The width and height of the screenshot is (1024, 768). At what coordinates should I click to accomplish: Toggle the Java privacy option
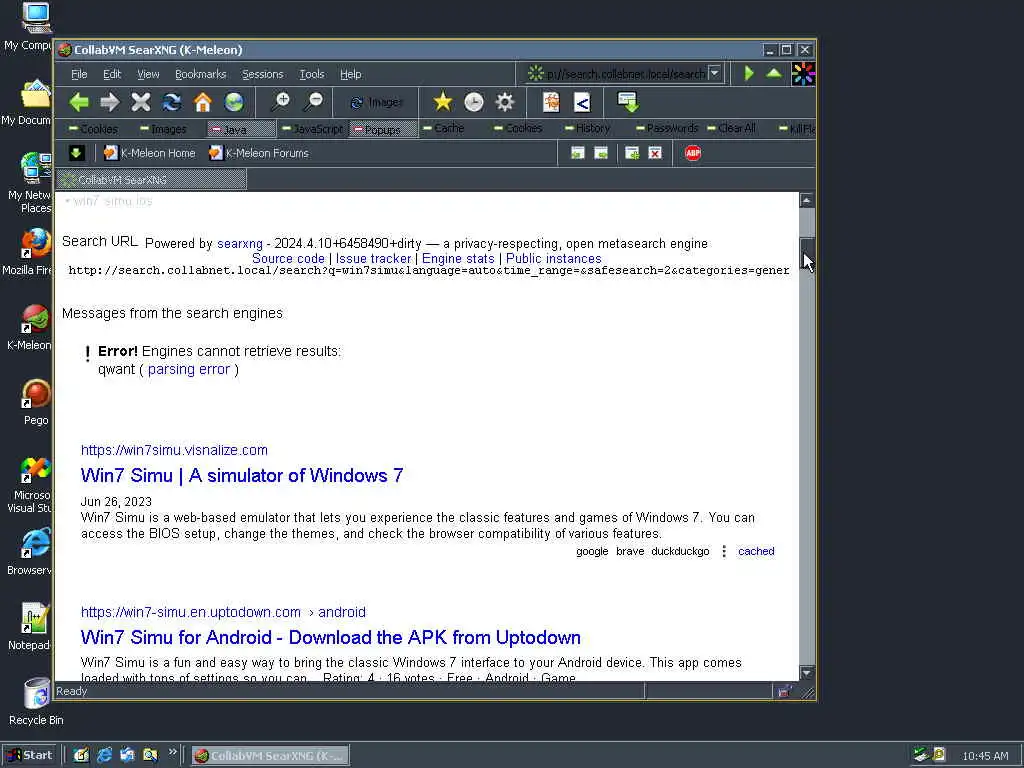(241, 129)
